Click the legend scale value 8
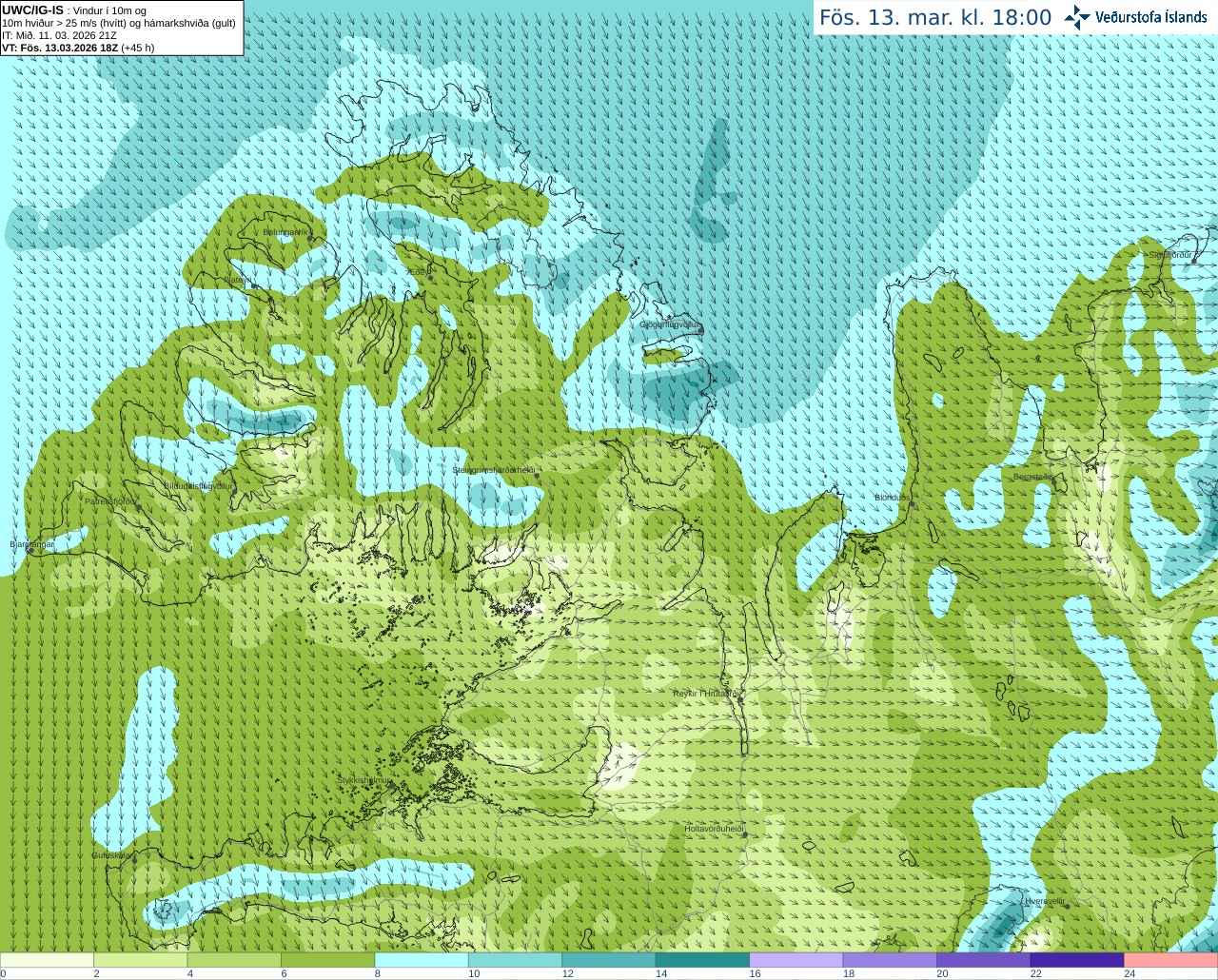This screenshot has height=980, width=1218. coord(378,973)
